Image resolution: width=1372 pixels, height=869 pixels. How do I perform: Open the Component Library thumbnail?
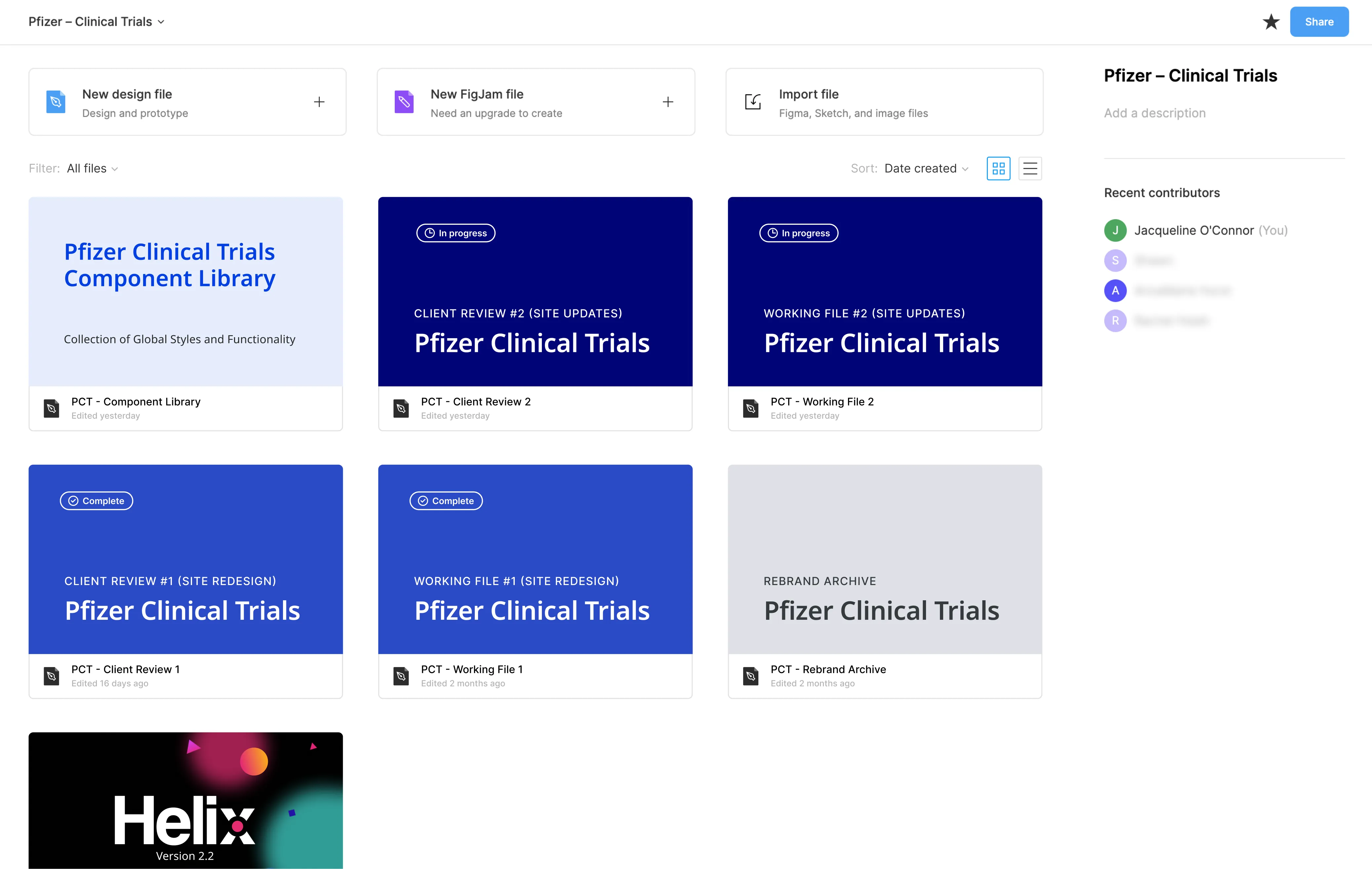coord(186,292)
